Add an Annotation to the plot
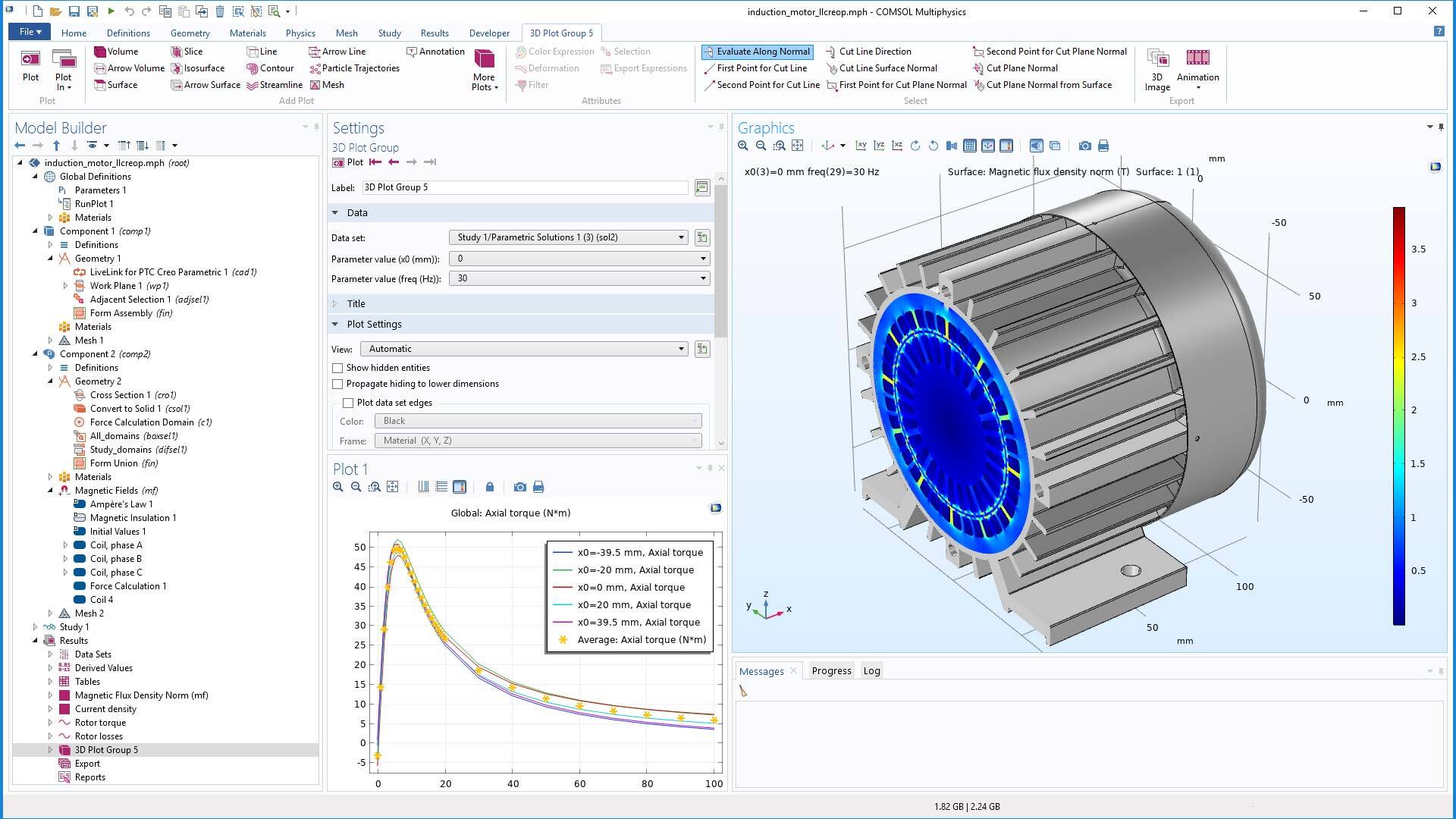This screenshot has width=1456, height=819. pos(436,52)
